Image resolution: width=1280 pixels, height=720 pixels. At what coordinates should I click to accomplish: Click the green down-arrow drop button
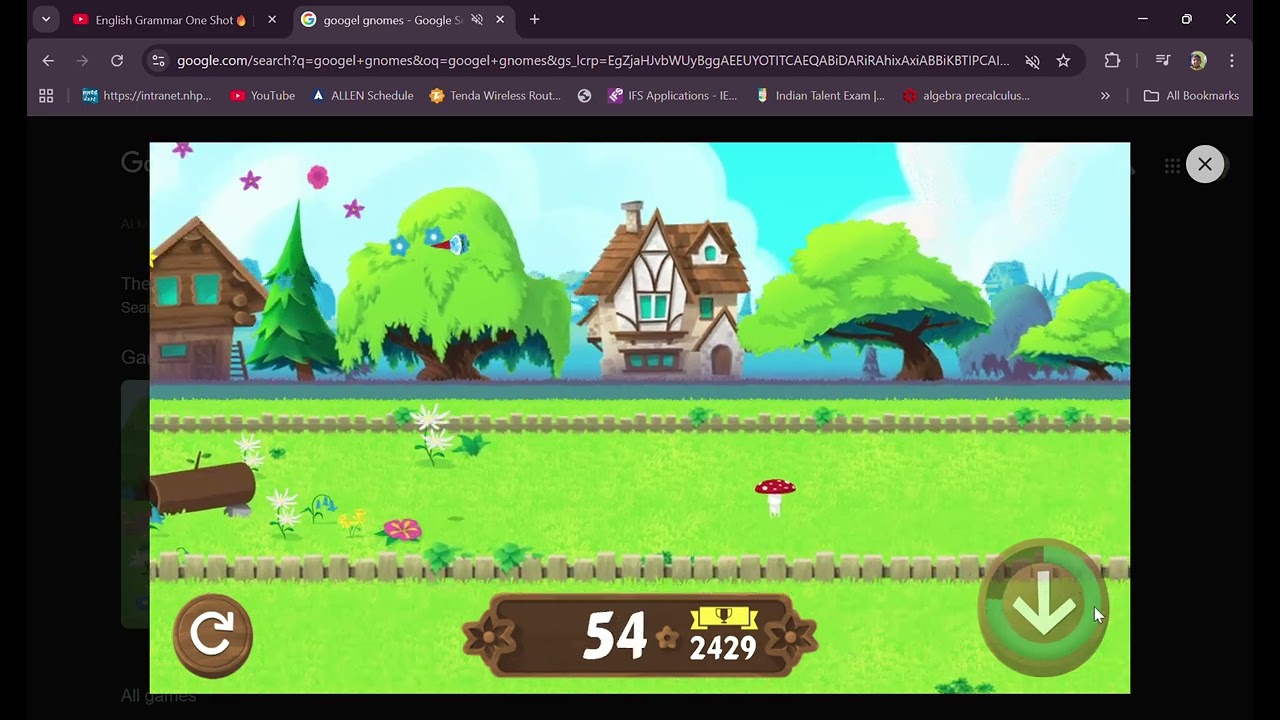coord(1043,607)
